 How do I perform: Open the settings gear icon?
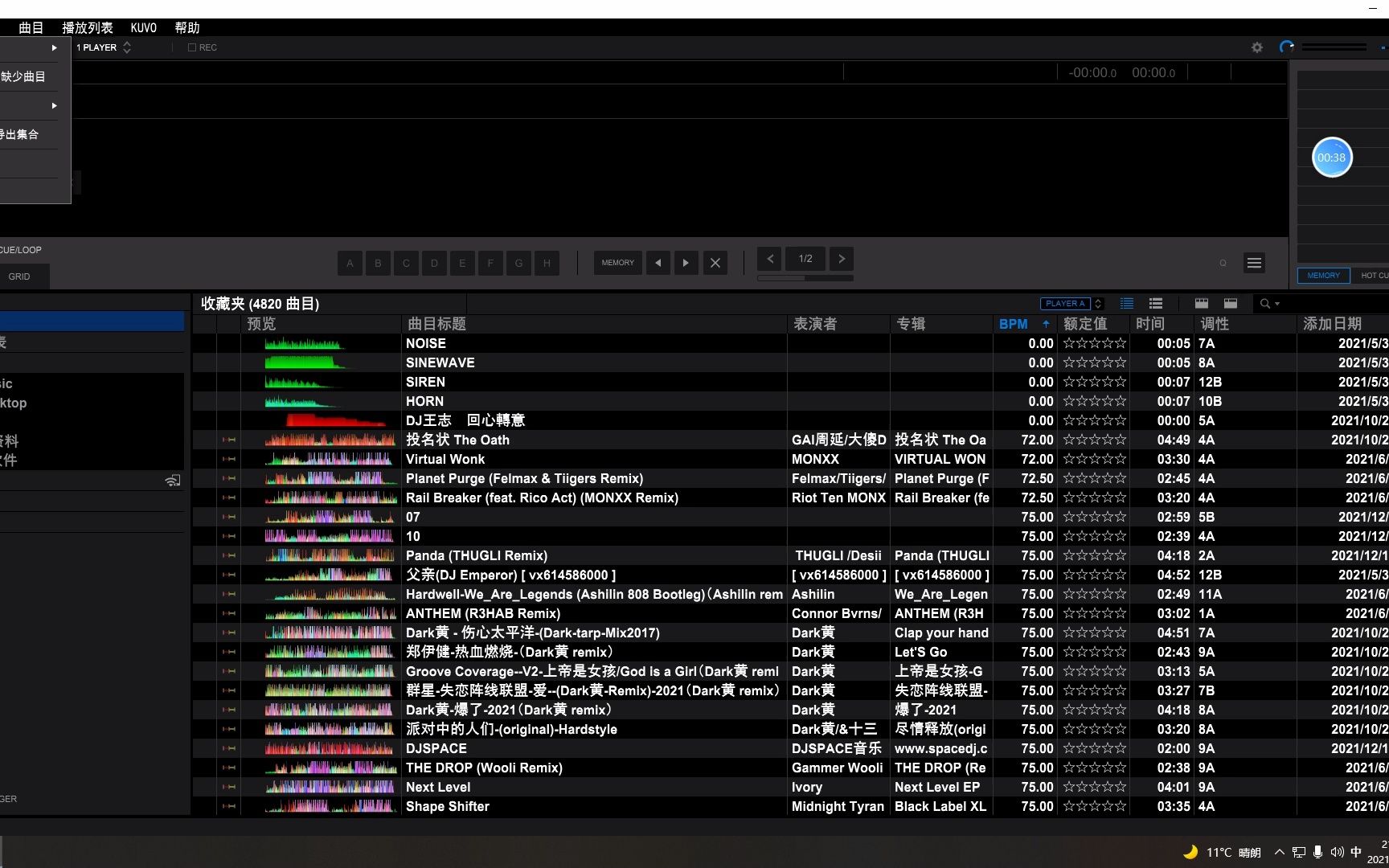point(1256,47)
